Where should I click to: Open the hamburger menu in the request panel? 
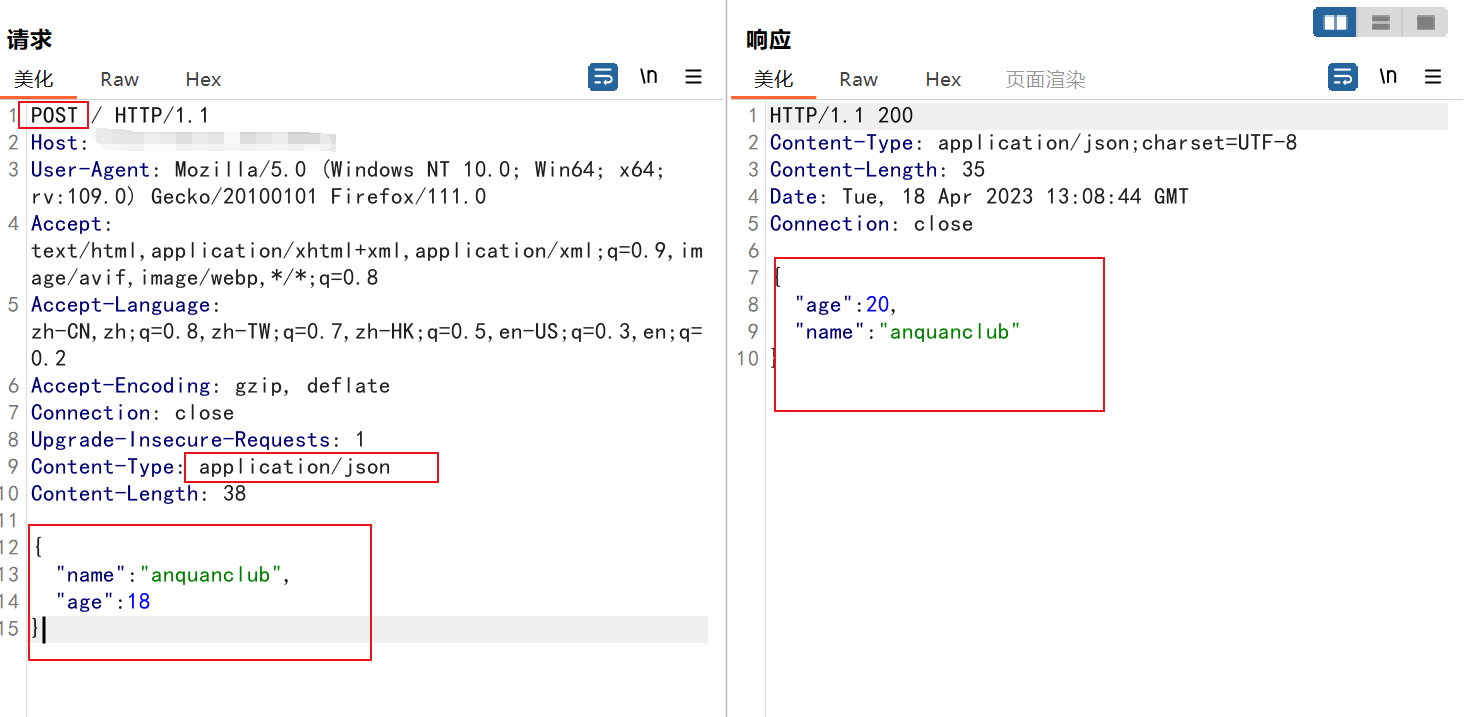pos(693,76)
